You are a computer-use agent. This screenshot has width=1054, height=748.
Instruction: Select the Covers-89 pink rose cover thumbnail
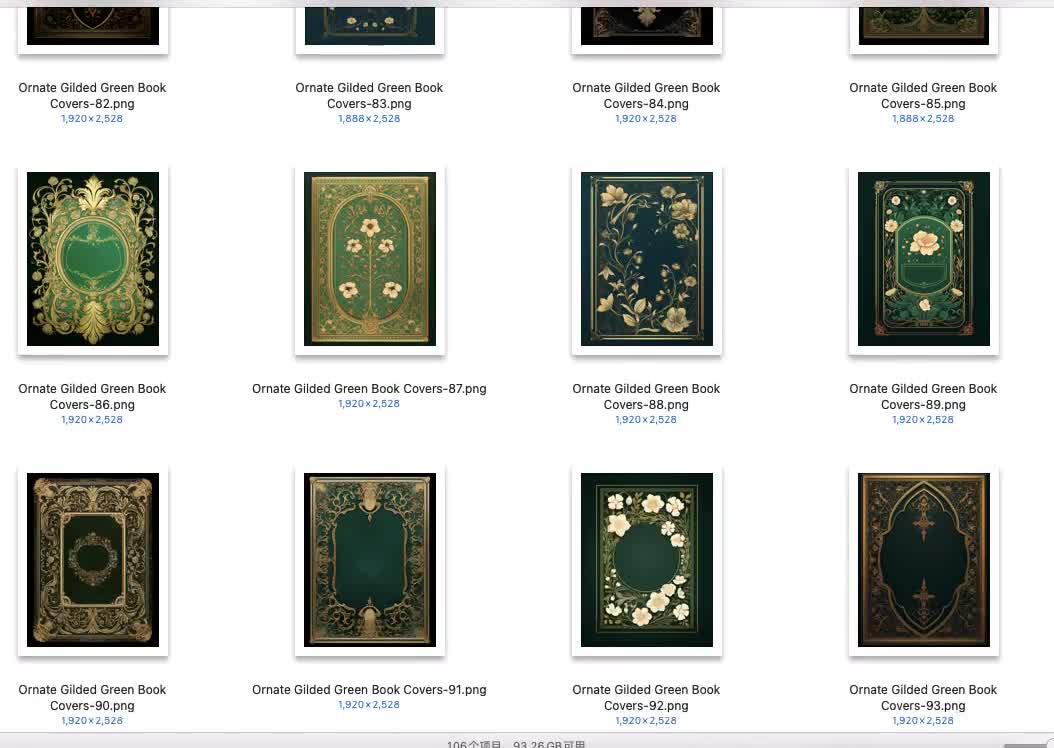pyautogui.click(x=924, y=259)
